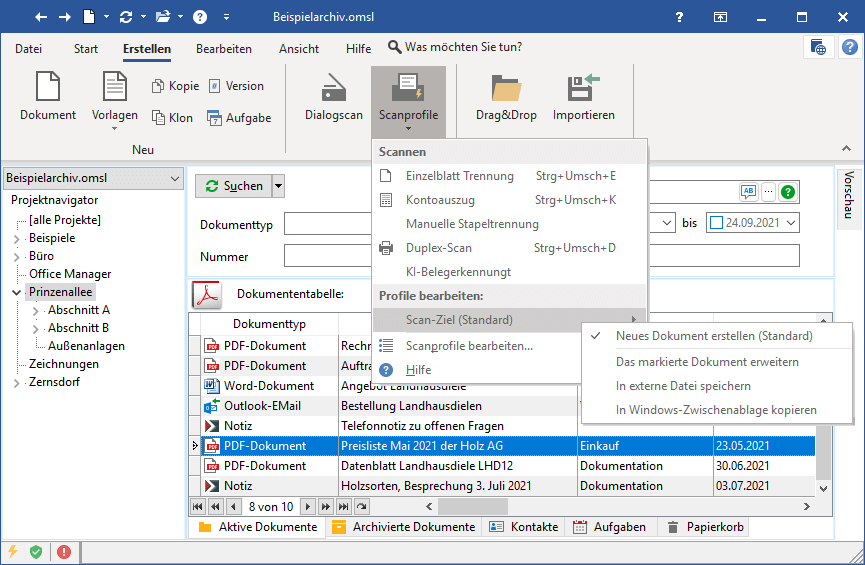Click the Importieren disk icon
Screen dimensions: 865x565
tap(583, 89)
